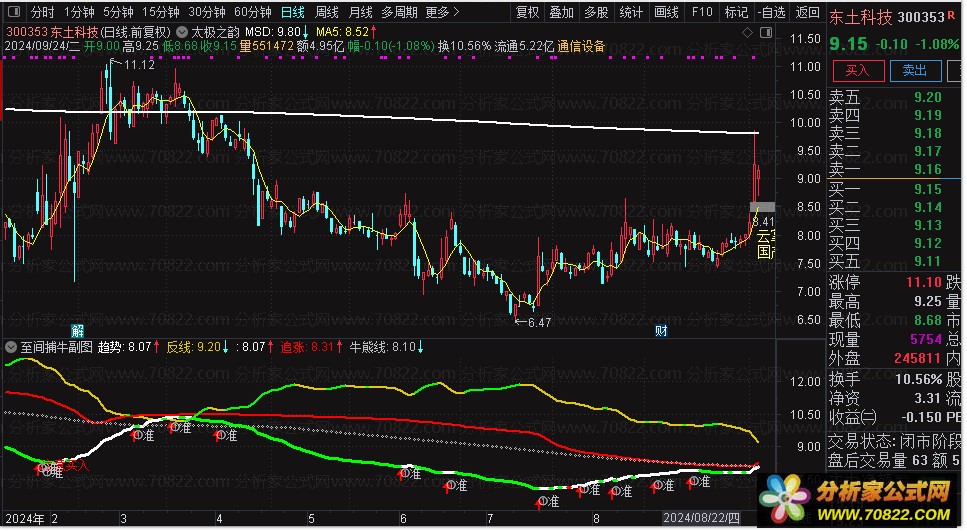Click the 换手 10.56% value

[x=919, y=379]
